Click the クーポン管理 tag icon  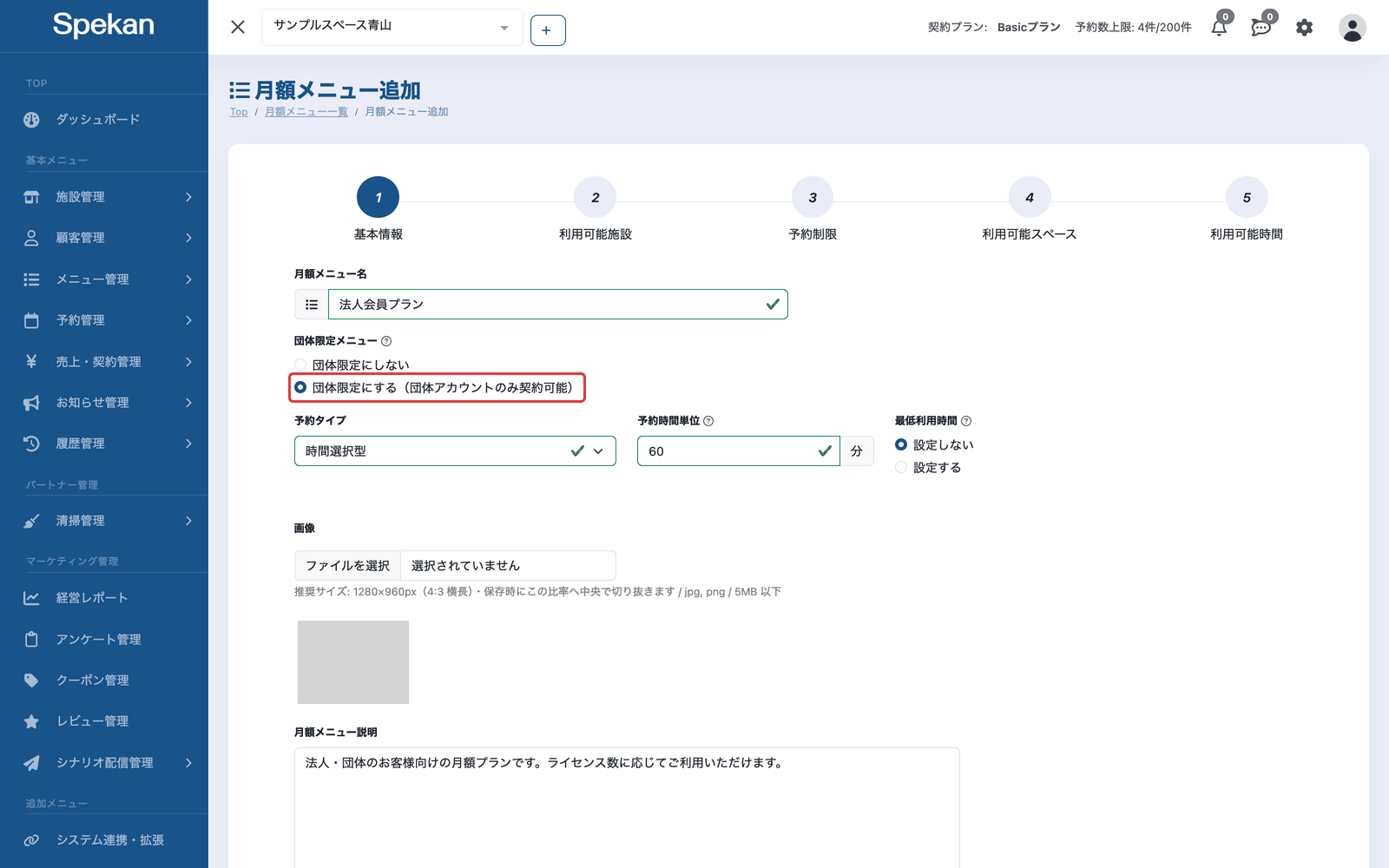pos(31,681)
